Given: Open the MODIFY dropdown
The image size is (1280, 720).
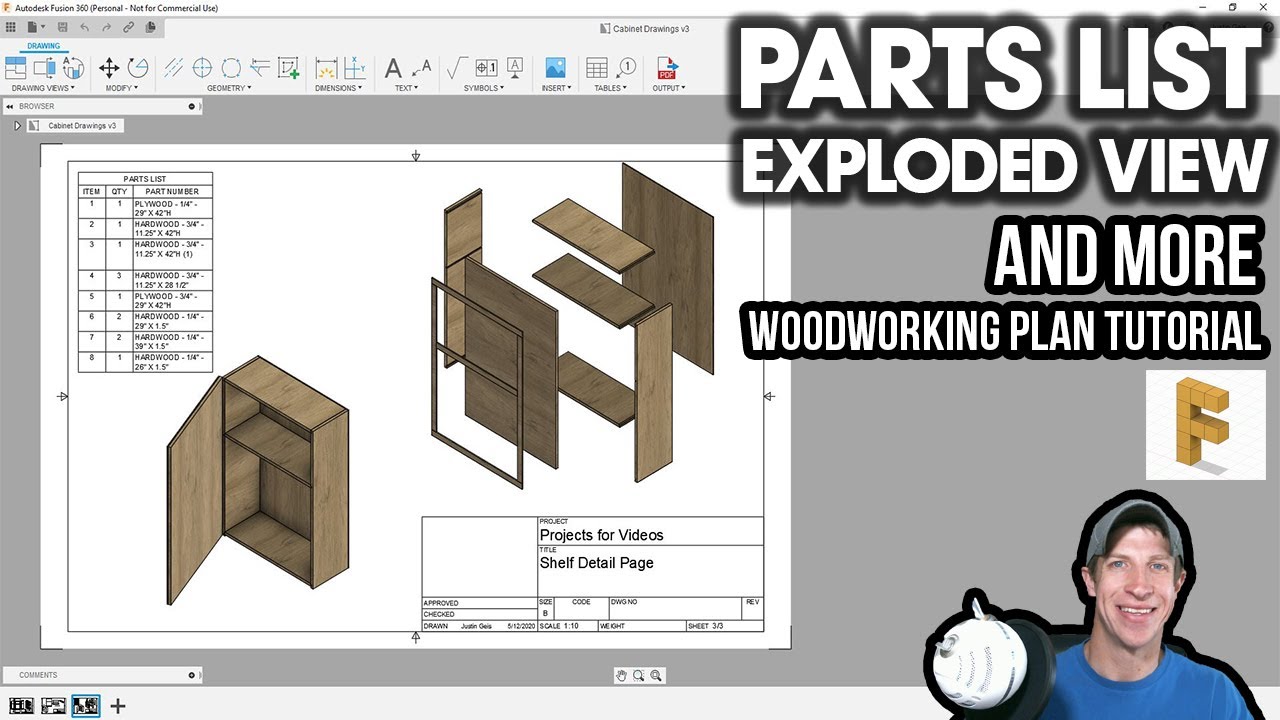Looking at the screenshot, I should pos(122,88).
